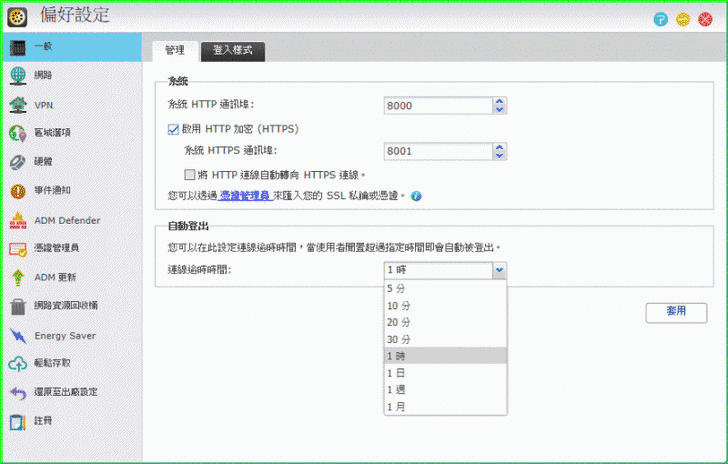Viewport: 728px width, 464px height.
Task: Choose 1 週 timeout option
Action: tap(445, 390)
